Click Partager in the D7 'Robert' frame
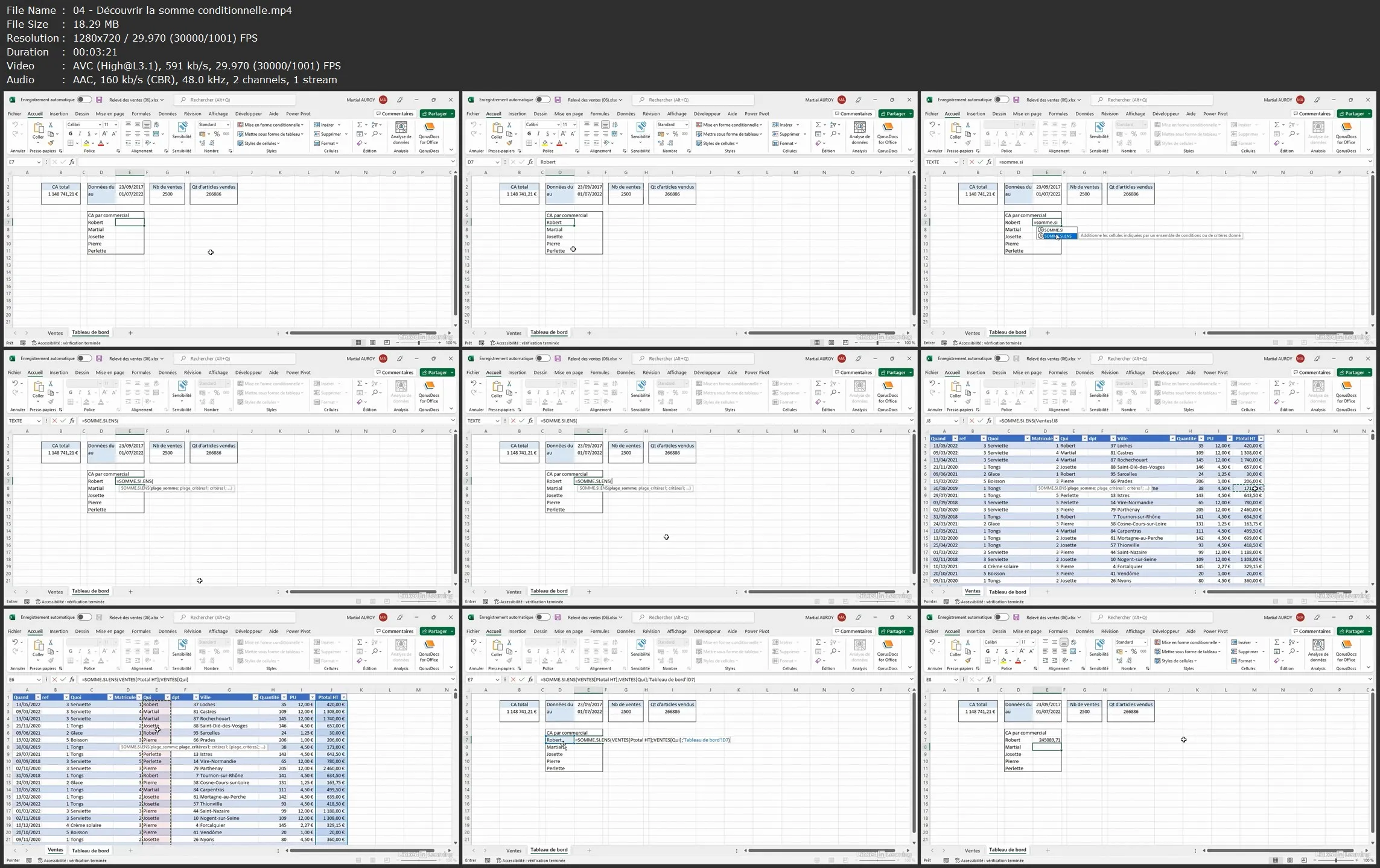The image size is (1380, 868). 896,113
